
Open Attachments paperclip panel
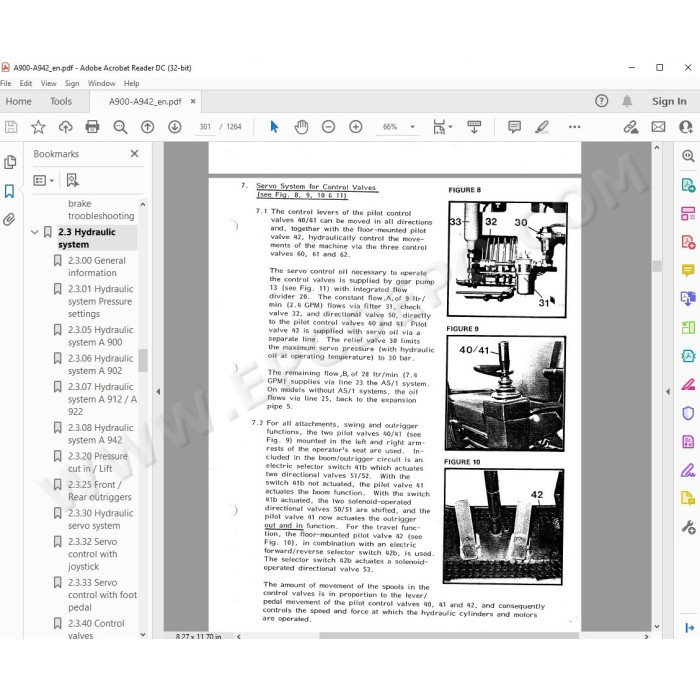tap(9, 219)
